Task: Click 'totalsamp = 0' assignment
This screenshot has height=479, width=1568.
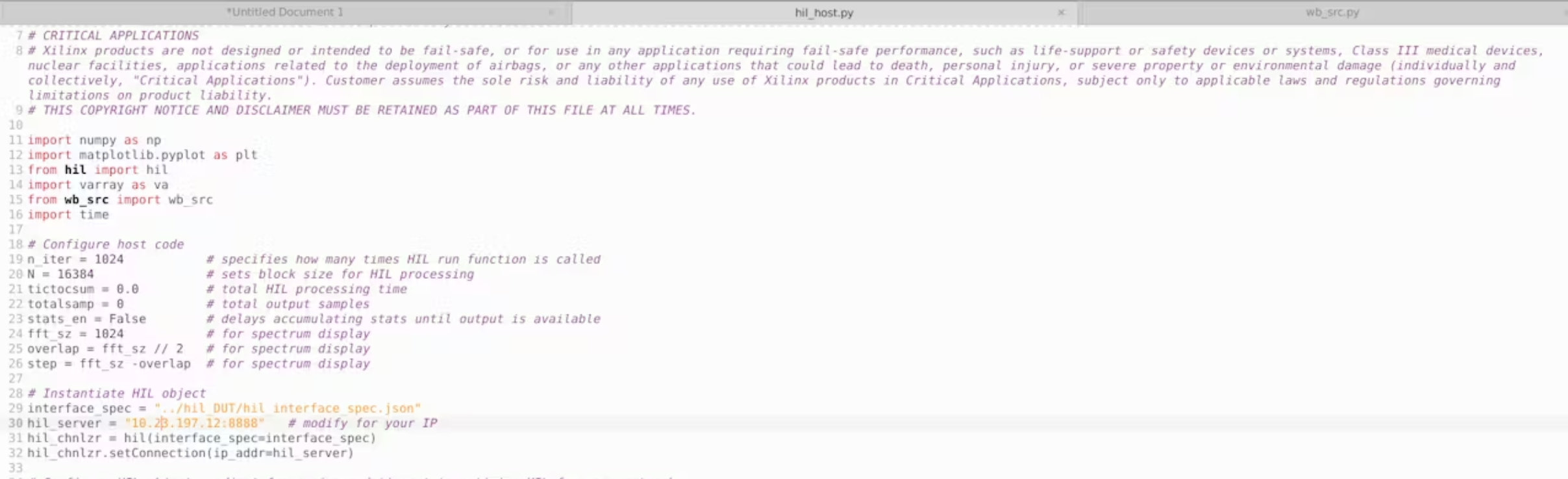Action: [75, 304]
